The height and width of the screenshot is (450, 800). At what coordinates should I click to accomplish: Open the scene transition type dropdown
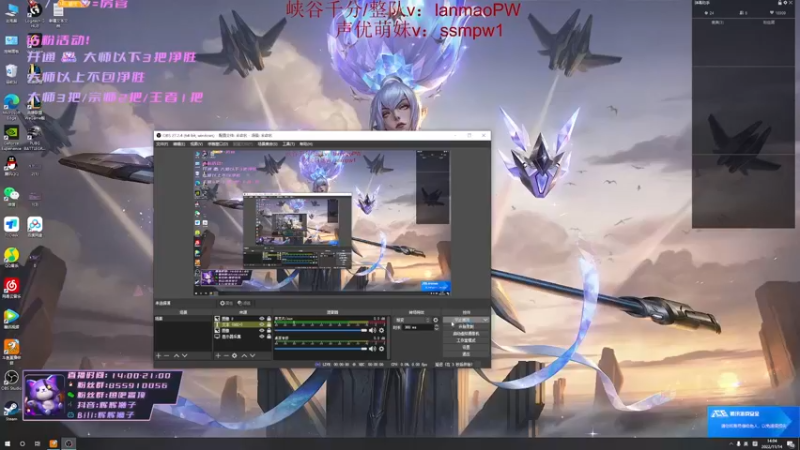pos(412,320)
